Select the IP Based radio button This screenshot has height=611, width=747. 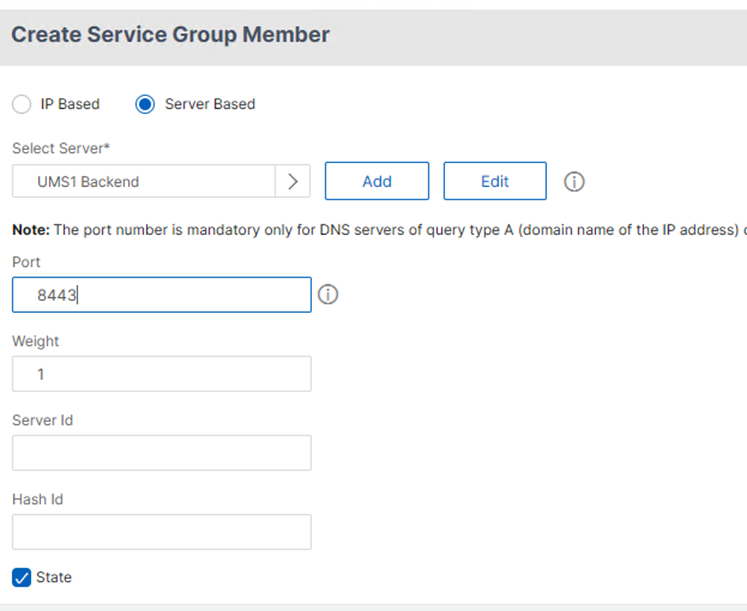(22, 104)
